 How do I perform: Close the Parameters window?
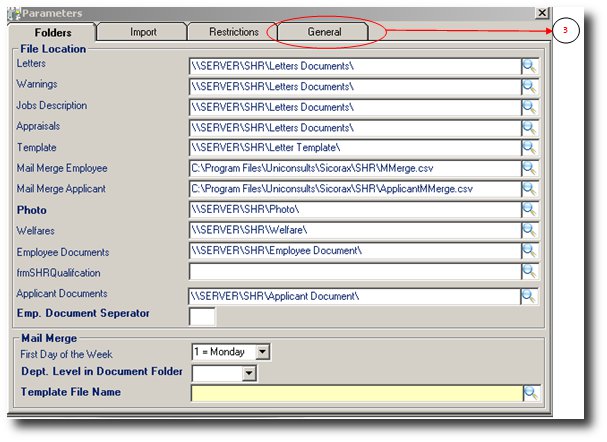click(x=542, y=13)
